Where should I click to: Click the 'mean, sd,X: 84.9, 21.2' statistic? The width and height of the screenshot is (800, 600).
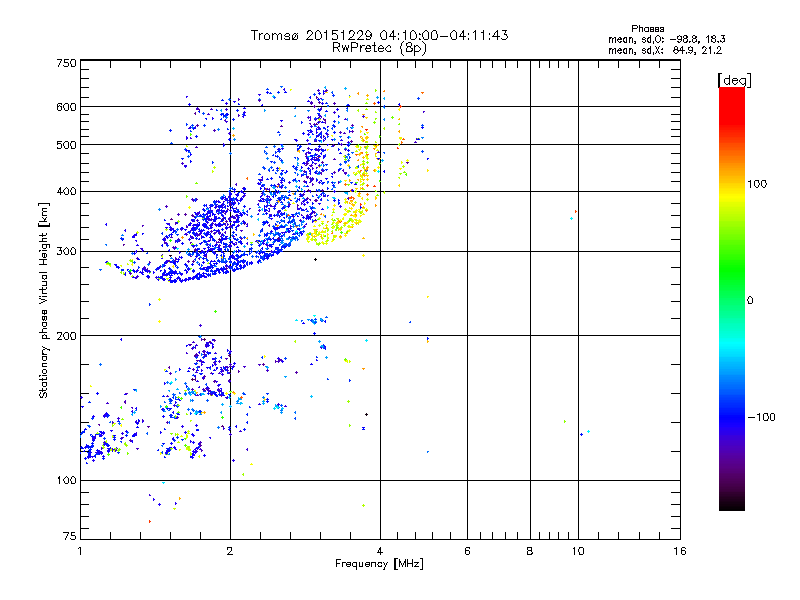pos(665,51)
